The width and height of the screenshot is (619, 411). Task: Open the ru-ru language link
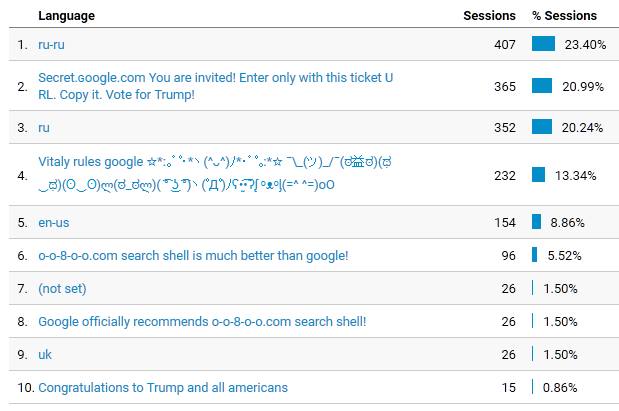click(x=51, y=45)
